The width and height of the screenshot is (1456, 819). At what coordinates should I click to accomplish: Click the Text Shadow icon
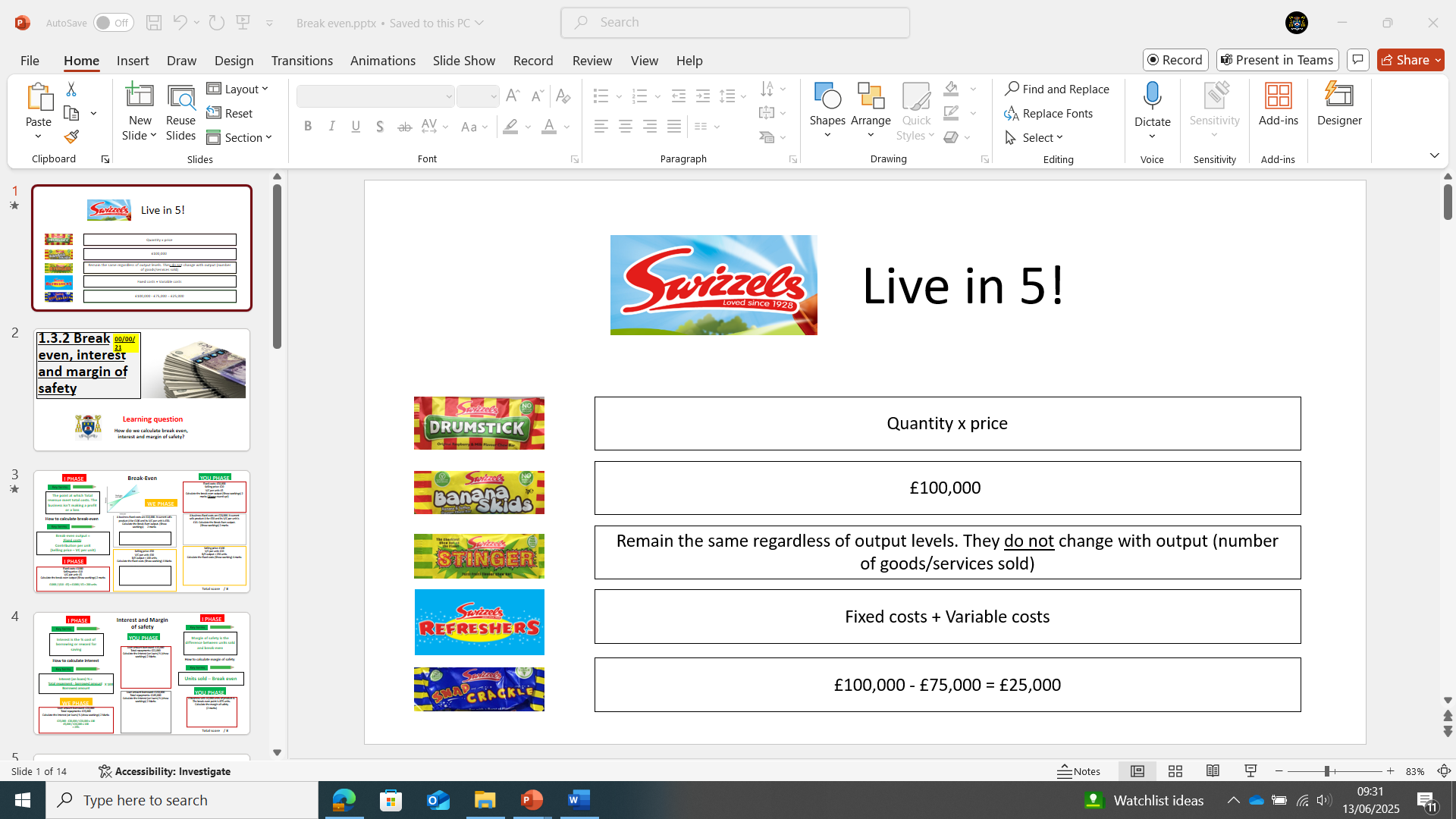[380, 127]
